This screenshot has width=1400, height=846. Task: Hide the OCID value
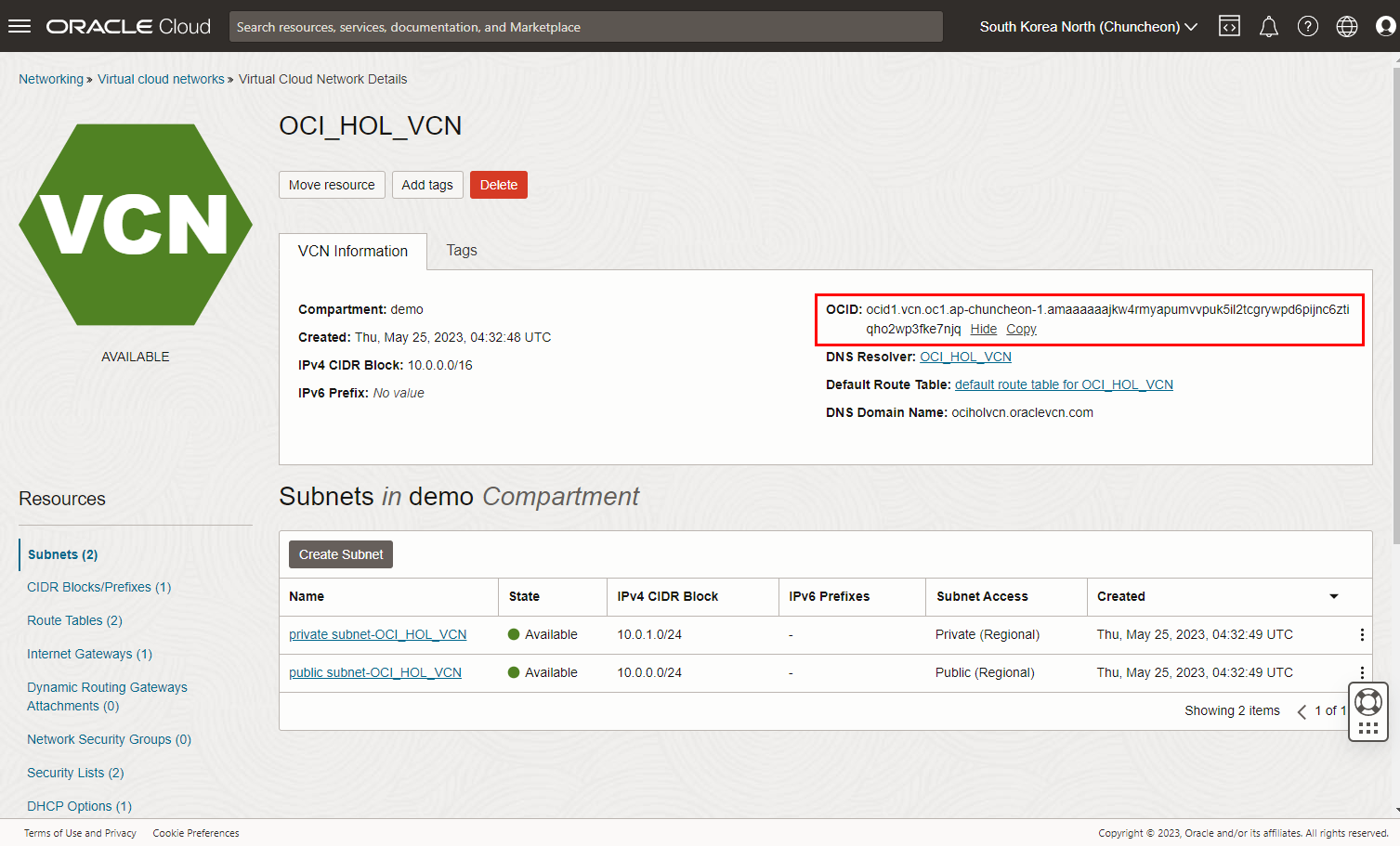983,329
